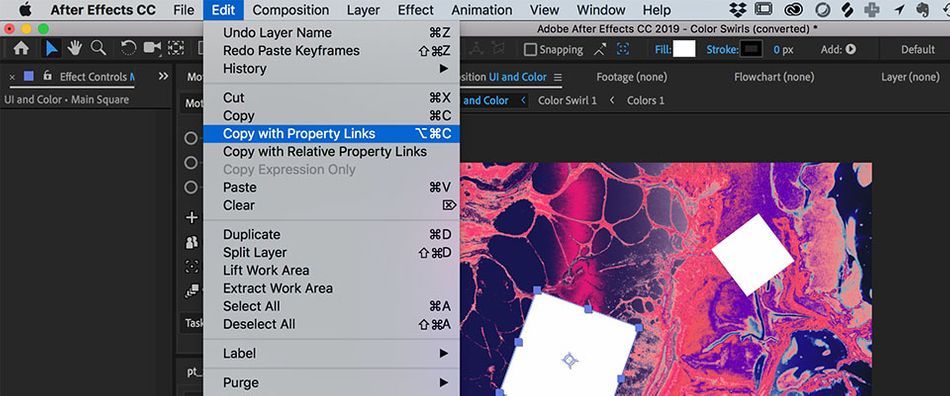Click the blue snap features icon after Snapping
This screenshot has width=950, height=396.
tap(623, 50)
